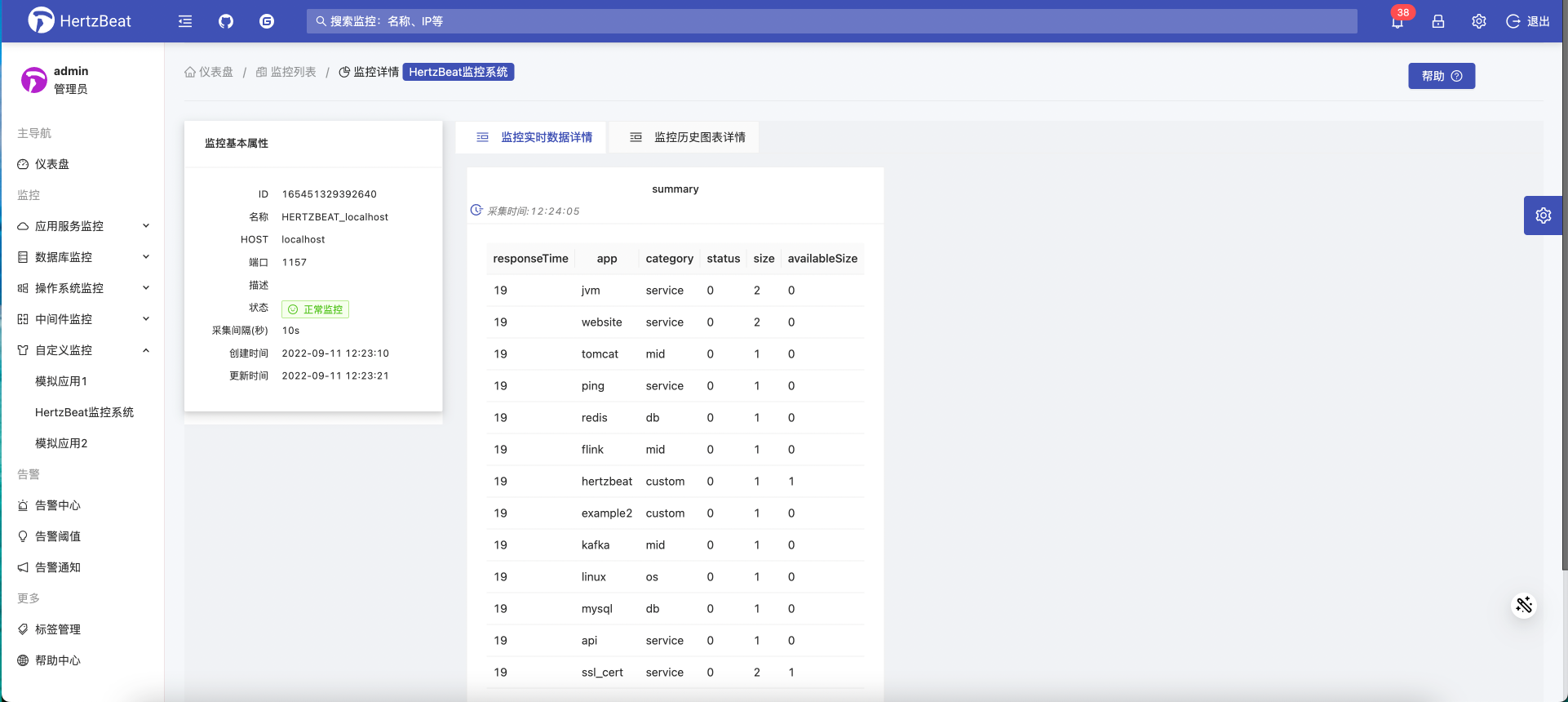Open the notification bell with 38 badge
This screenshot has width=1568, height=702.
pos(1397,22)
